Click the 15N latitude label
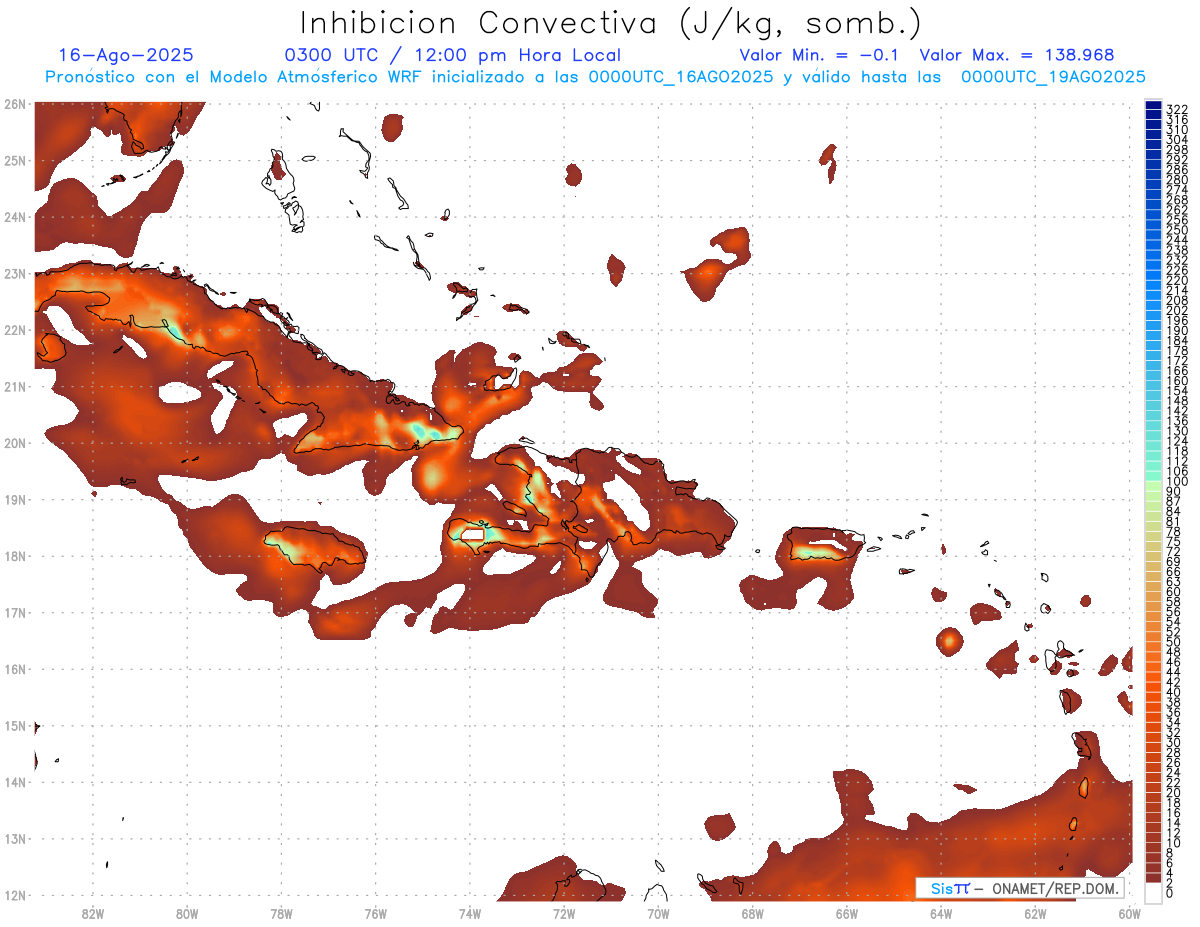 (x=14, y=725)
